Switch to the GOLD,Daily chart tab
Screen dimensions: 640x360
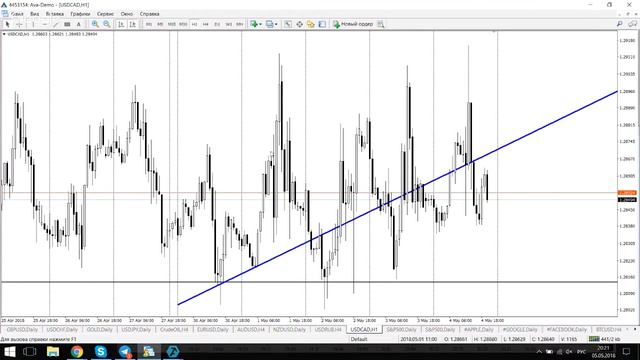tap(100, 329)
